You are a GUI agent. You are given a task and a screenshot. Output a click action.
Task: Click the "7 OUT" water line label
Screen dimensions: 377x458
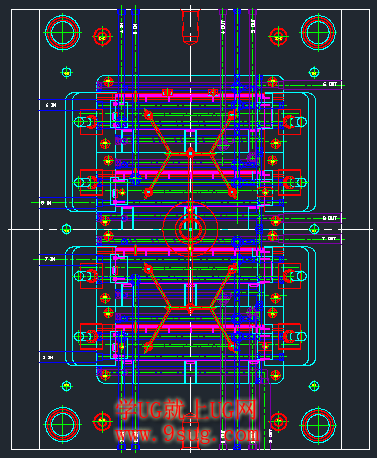point(329,238)
